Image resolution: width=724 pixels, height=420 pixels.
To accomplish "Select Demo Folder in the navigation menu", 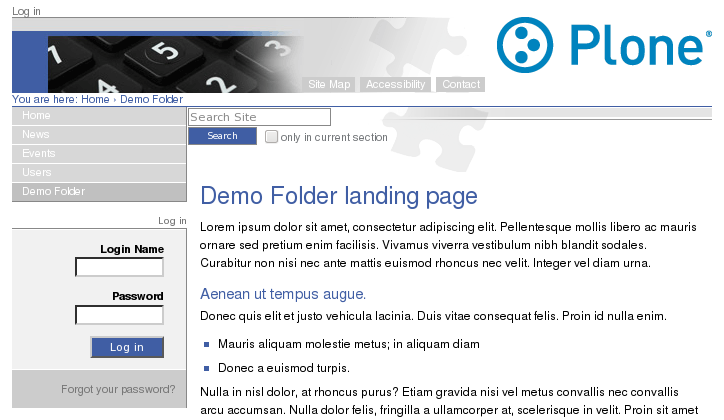I will point(99,192).
